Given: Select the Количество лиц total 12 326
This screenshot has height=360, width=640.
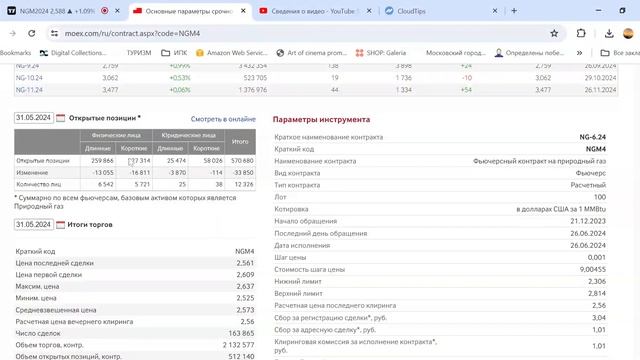Looking at the screenshot, I should 244,184.
